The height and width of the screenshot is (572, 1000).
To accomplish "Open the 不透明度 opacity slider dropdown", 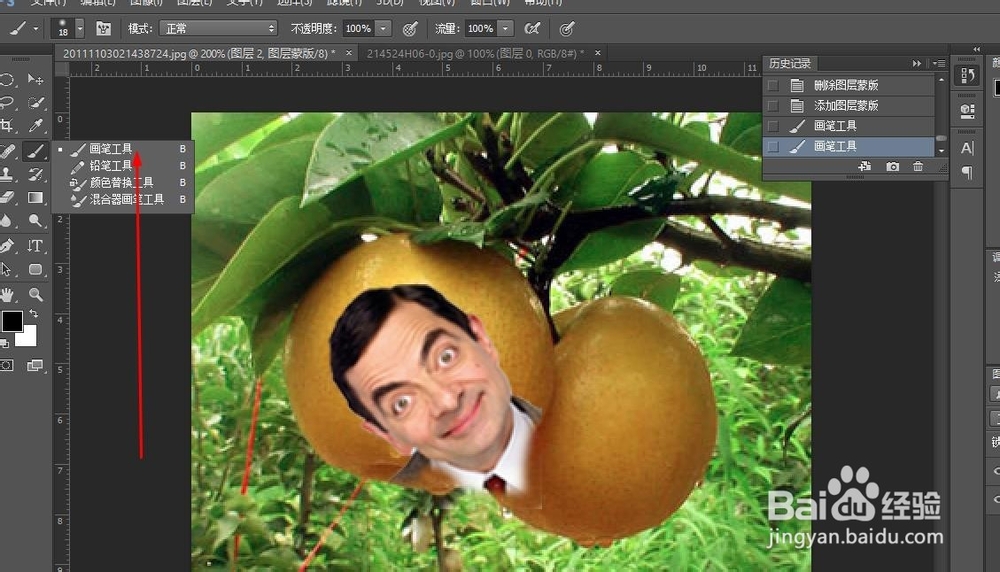I will pos(383,29).
